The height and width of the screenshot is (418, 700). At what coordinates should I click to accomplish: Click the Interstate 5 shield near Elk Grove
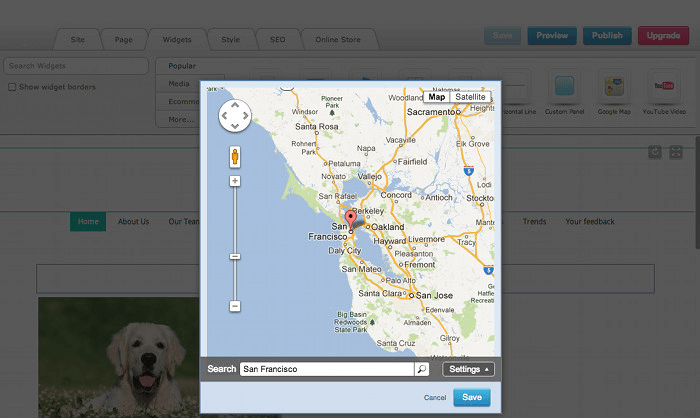point(468,171)
